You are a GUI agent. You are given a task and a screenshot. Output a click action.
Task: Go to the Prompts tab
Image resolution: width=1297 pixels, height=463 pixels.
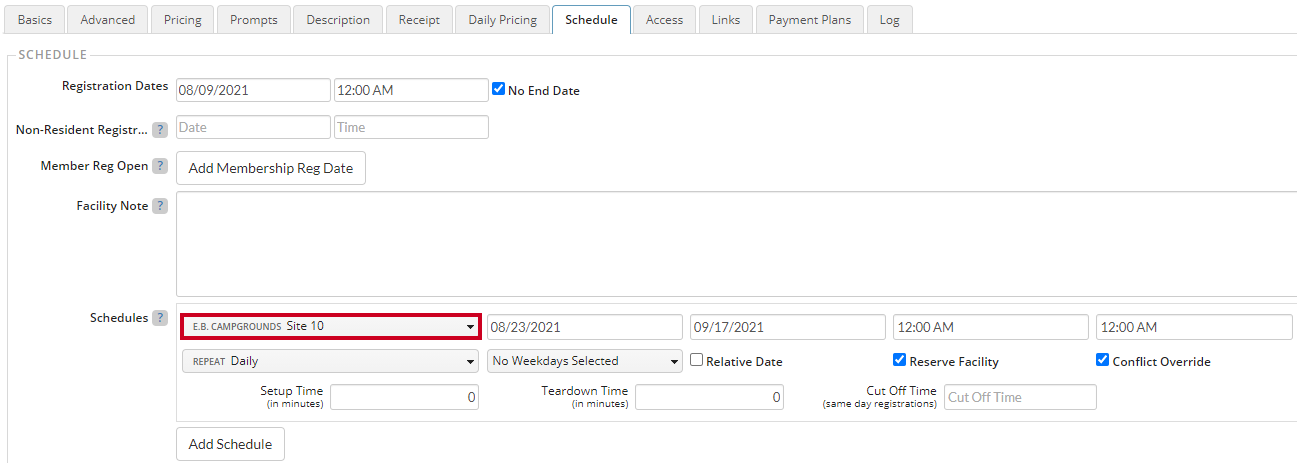click(254, 20)
